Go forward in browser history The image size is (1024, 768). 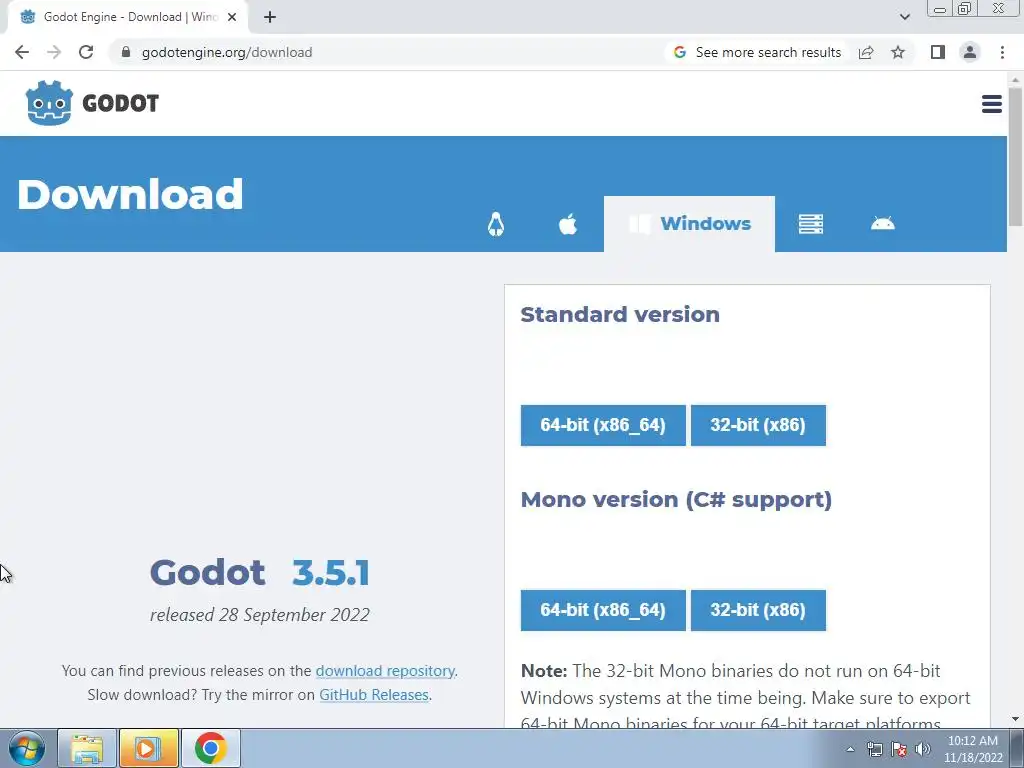54,52
